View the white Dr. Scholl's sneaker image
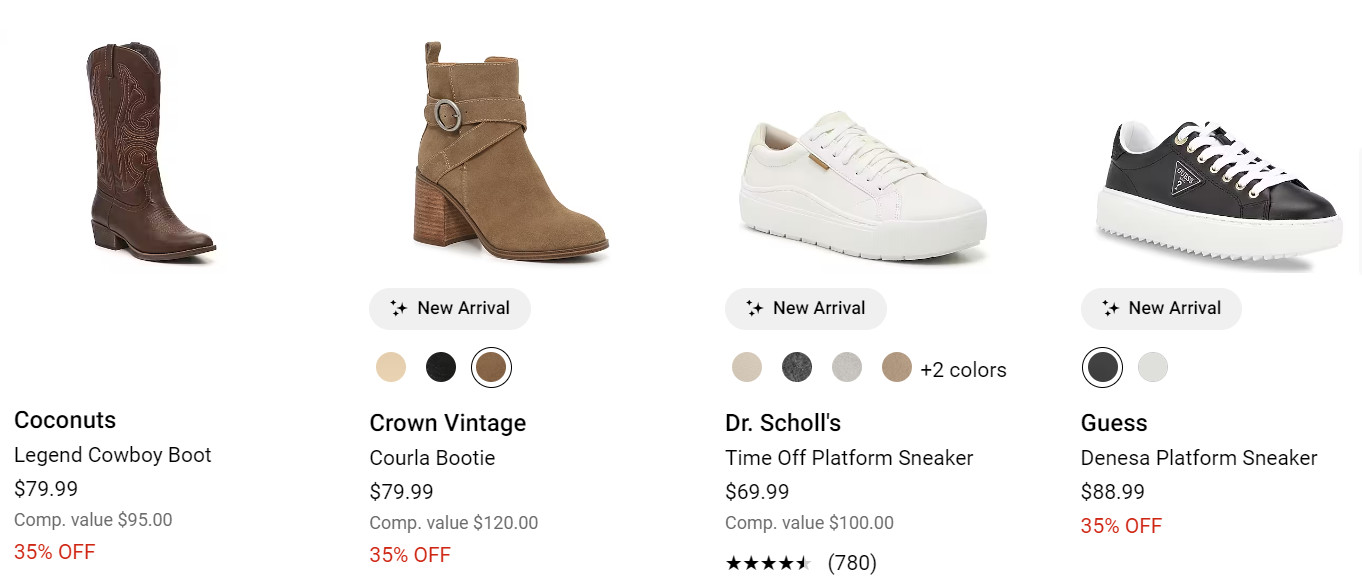This screenshot has height=578, width=1362. tap(862, 187)
